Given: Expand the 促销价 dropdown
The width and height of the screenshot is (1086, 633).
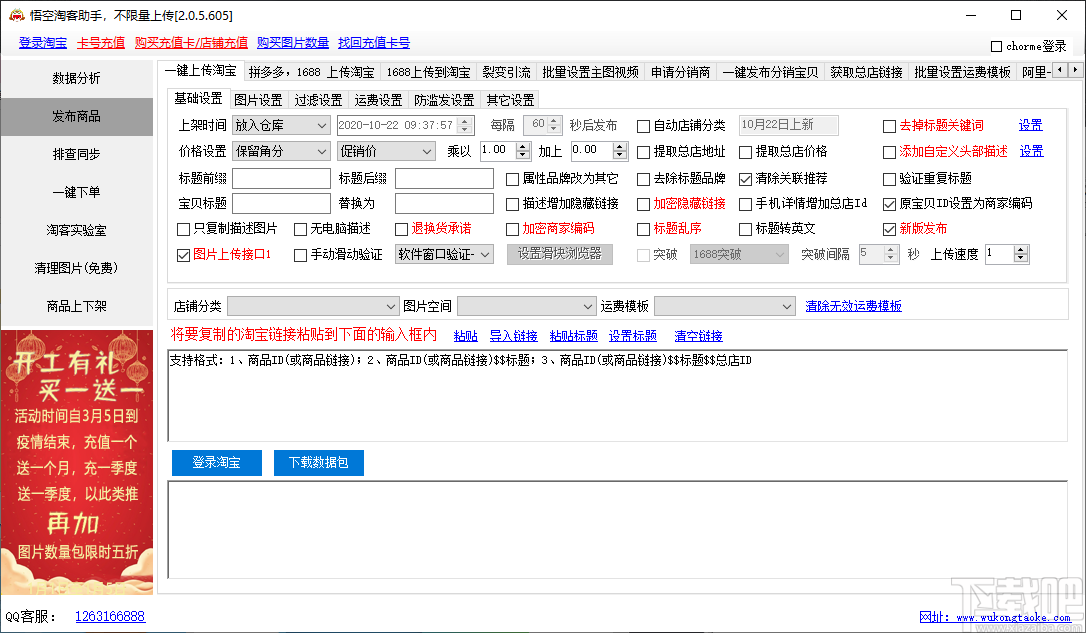Looking at the screenshot, I should pos(386,151).
